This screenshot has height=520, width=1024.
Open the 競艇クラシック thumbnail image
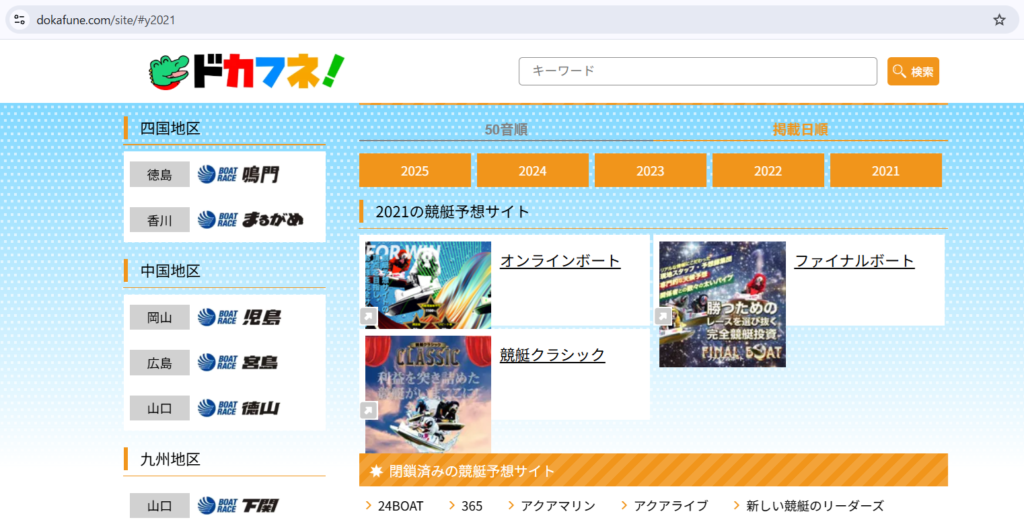click(x=428, y=395)
